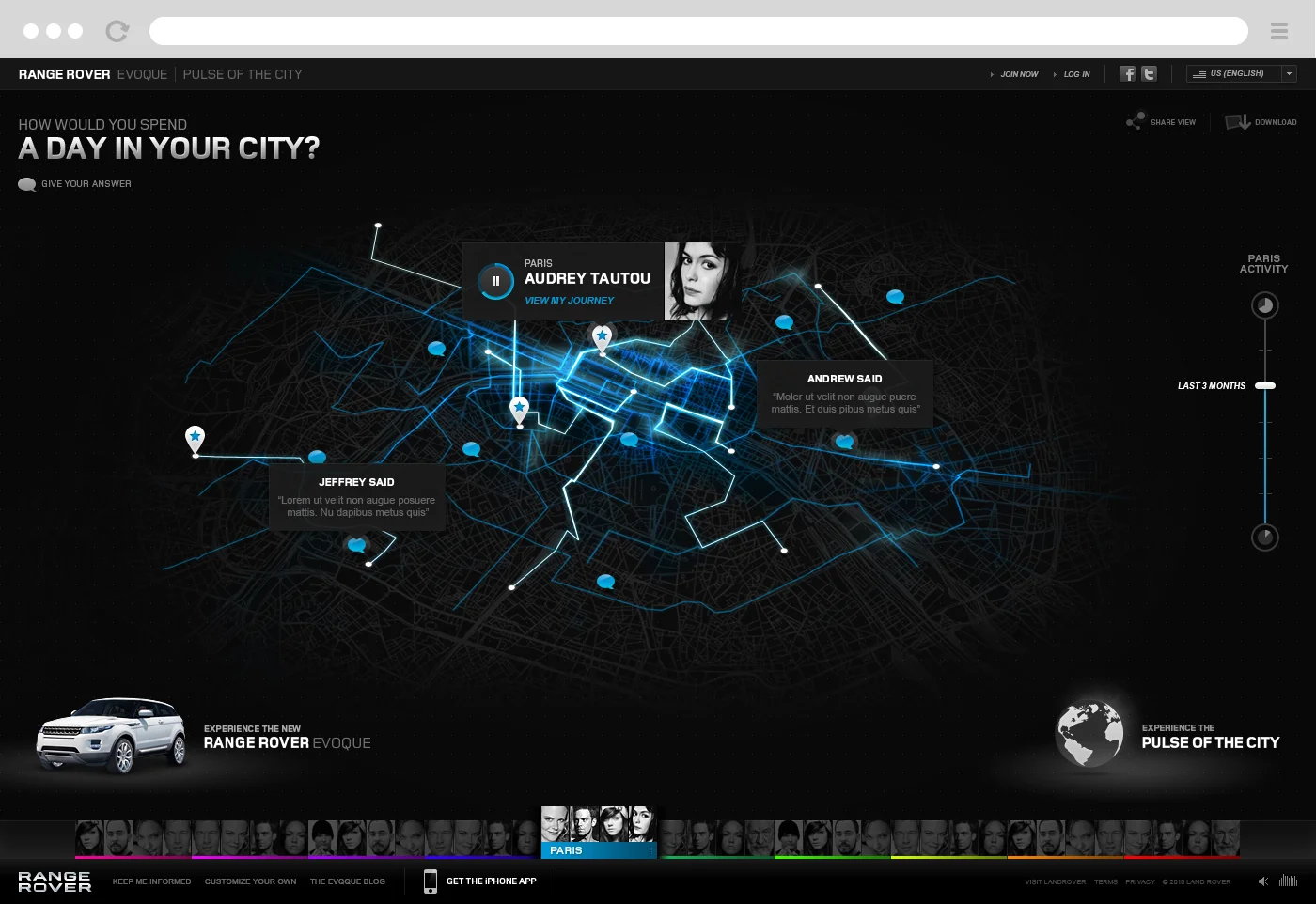The image size is (1316, 904).
Task: Open the Twitter icon in the header
Action: click(1149, 73)
